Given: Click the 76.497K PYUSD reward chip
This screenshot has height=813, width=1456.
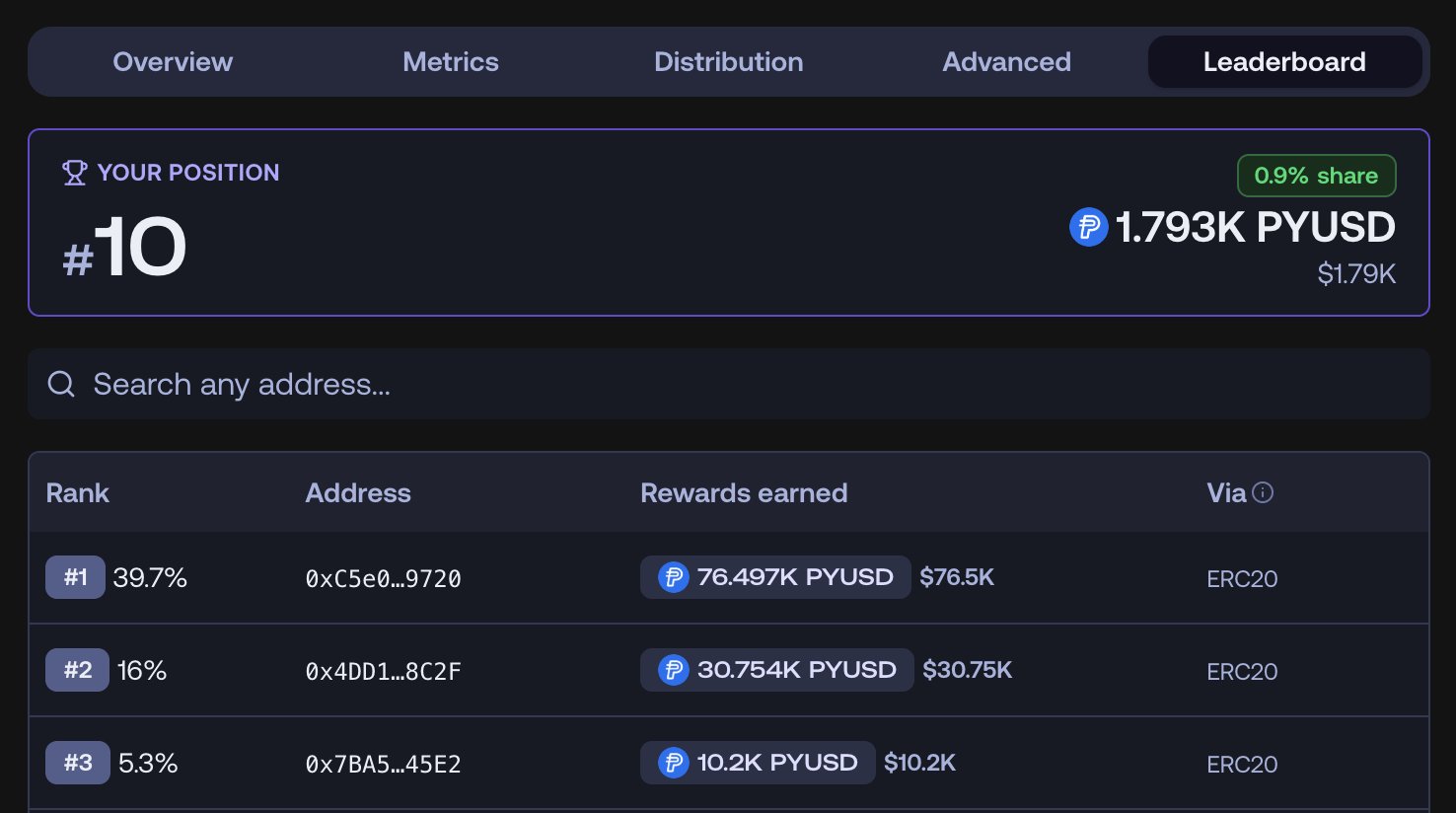Looking at the screenshot, I should click(775, 577).
